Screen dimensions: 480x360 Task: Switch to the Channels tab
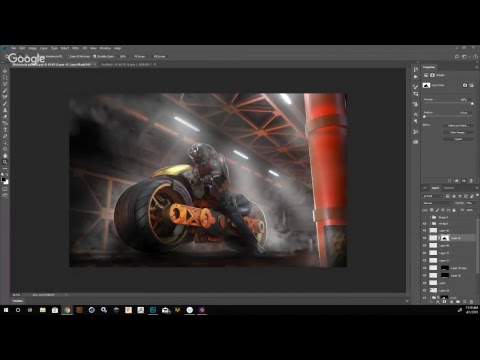click(449, 188)
